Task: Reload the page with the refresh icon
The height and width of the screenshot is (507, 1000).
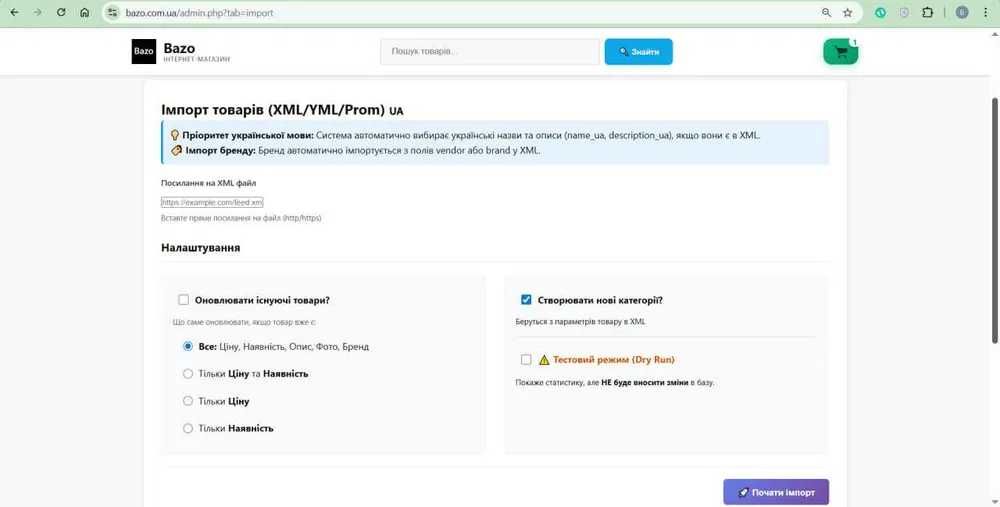Action: 61,12
